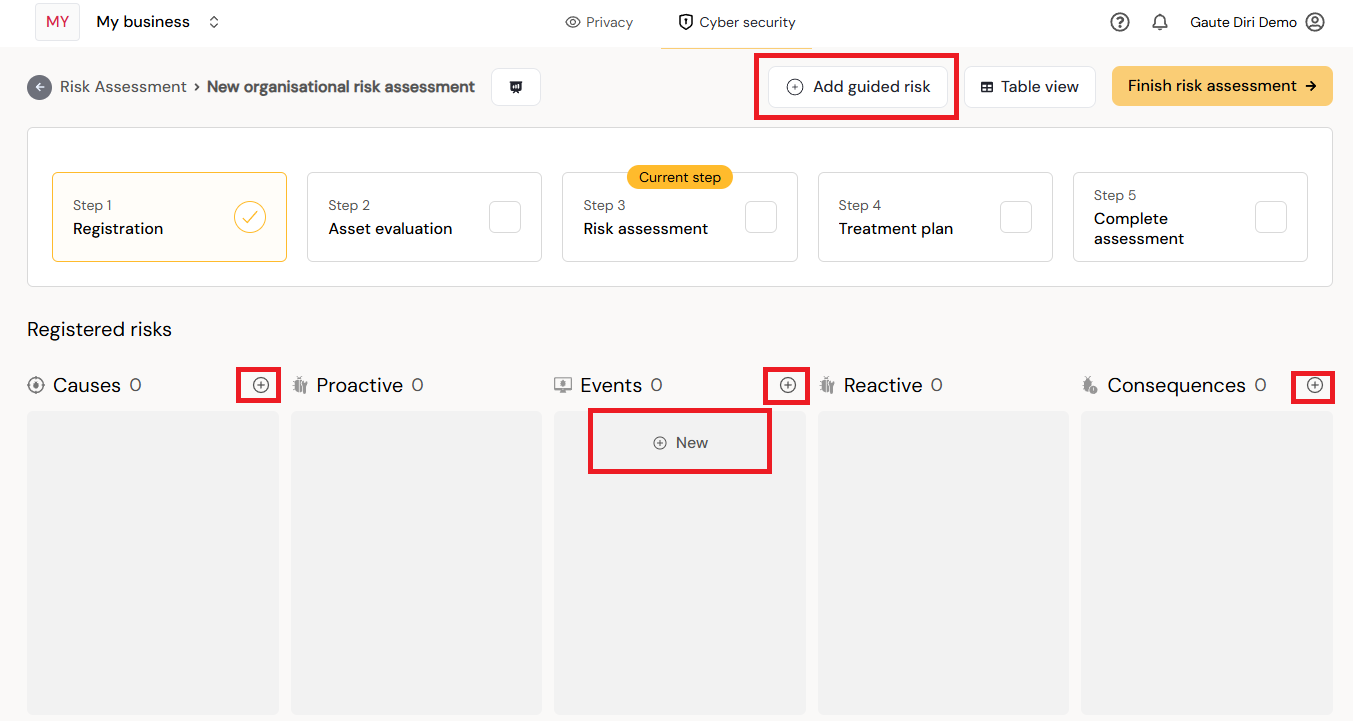Switch to Table view

pyautogui.click(x=1030, y=87)
